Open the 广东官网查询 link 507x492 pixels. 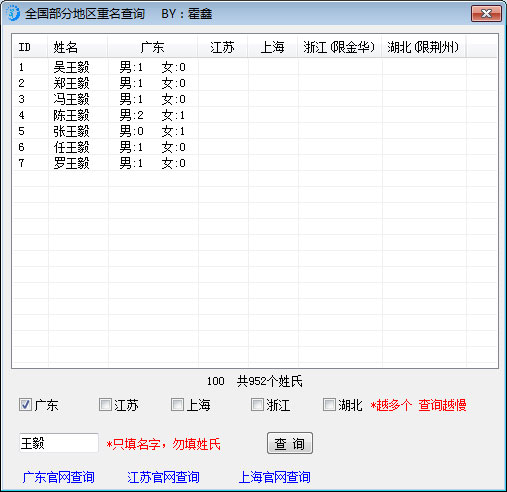coord(58,477)
